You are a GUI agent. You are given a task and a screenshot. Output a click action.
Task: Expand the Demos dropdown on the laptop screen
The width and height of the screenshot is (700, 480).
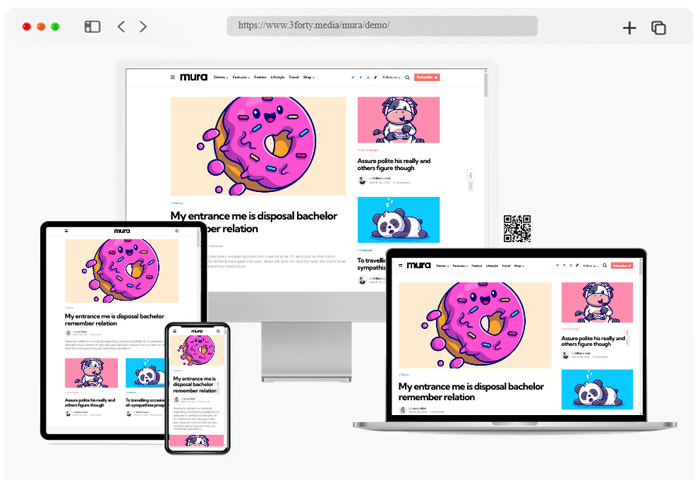(442, 266)
